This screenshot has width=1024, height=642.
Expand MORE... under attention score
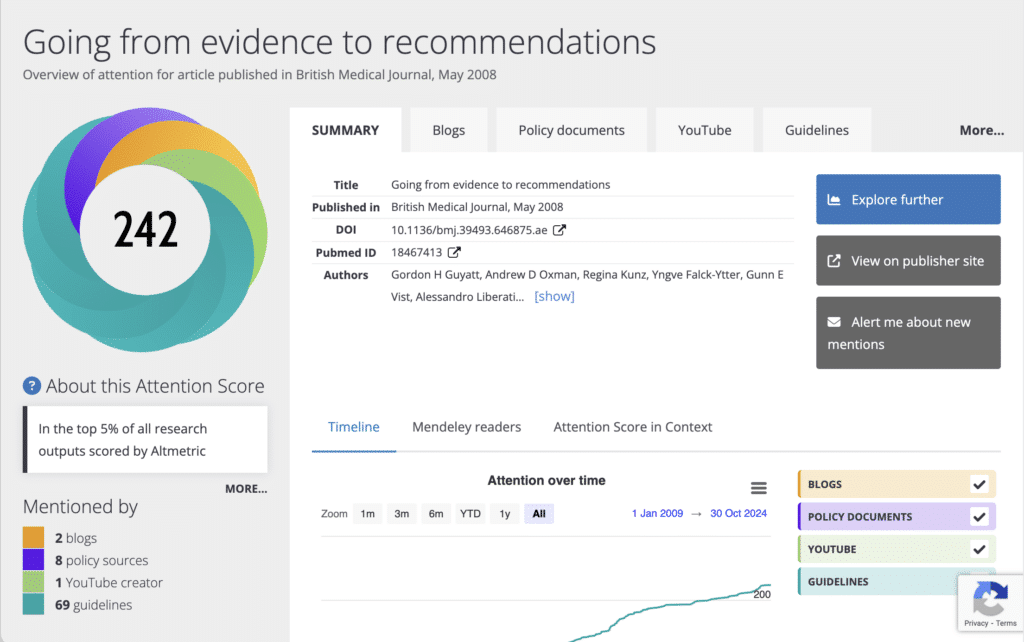[246, 489]
